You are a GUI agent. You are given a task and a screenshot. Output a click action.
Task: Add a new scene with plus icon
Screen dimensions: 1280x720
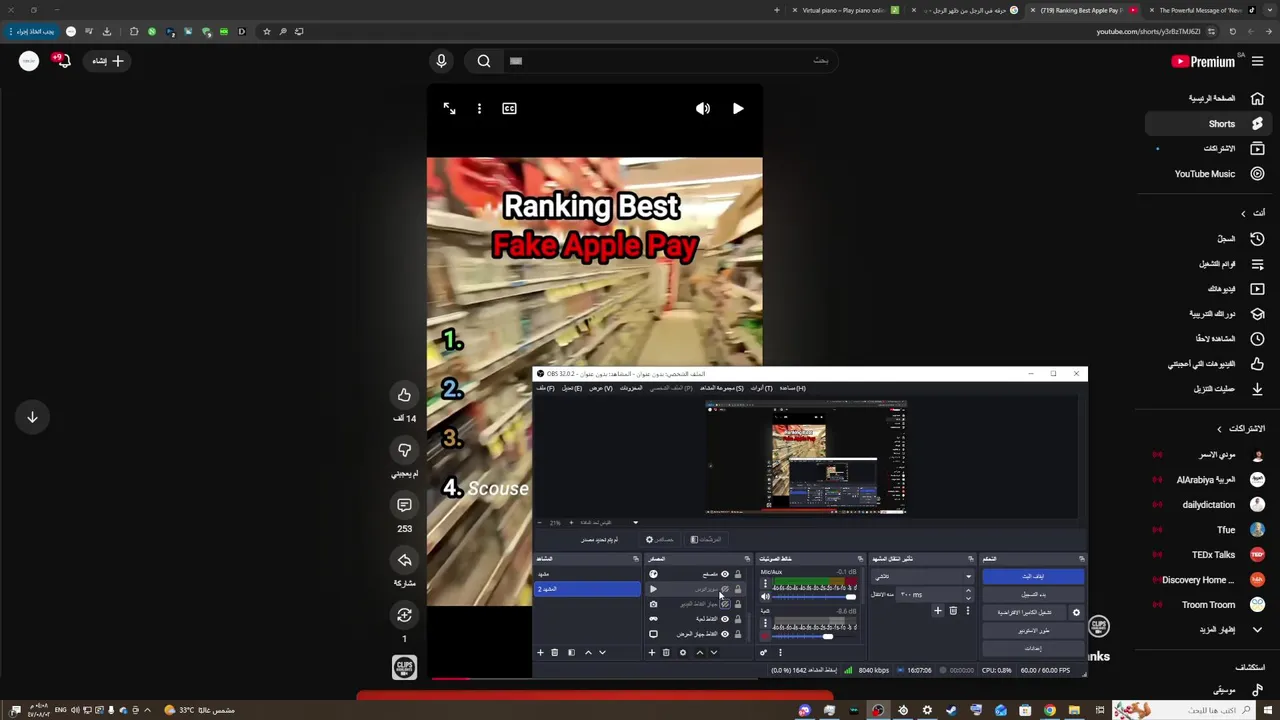(x=540, y=653)
